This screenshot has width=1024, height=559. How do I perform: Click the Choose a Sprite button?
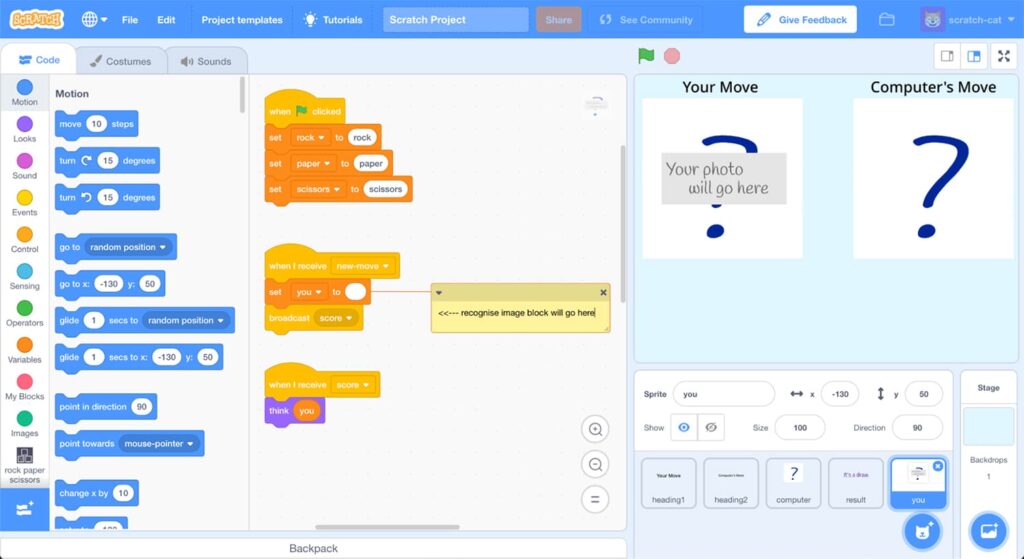click(921, 531)
